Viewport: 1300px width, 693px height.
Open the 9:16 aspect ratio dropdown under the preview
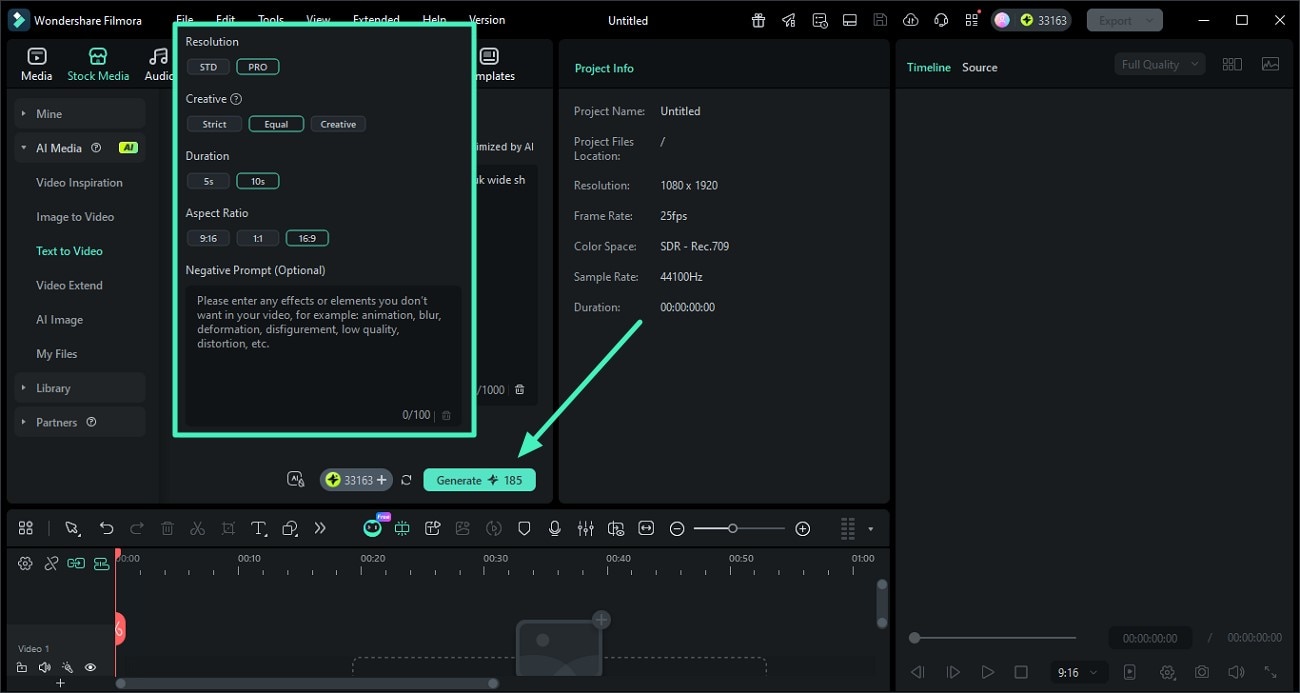point(1075,672)
